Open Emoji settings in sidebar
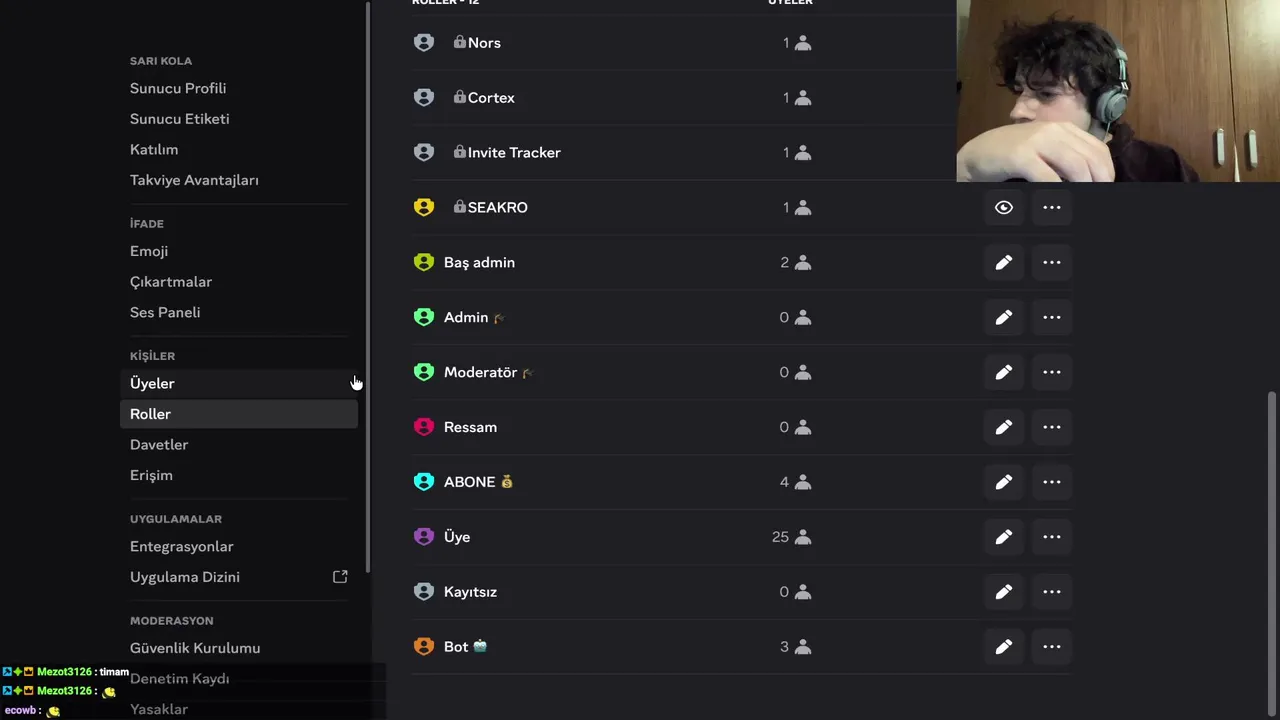Screen dimensions: 1280x720 click(x=149, y=251)
